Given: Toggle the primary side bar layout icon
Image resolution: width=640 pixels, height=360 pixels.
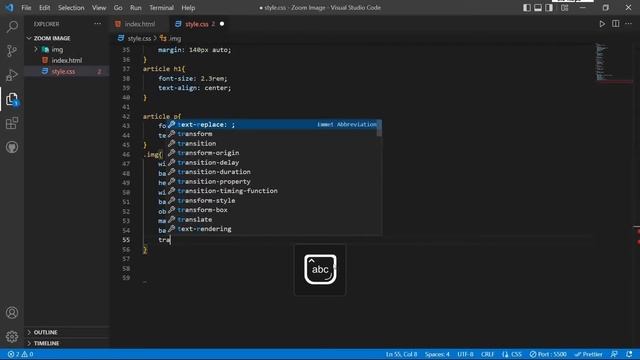Looking at the screenshot, I should tap(527, 8).
